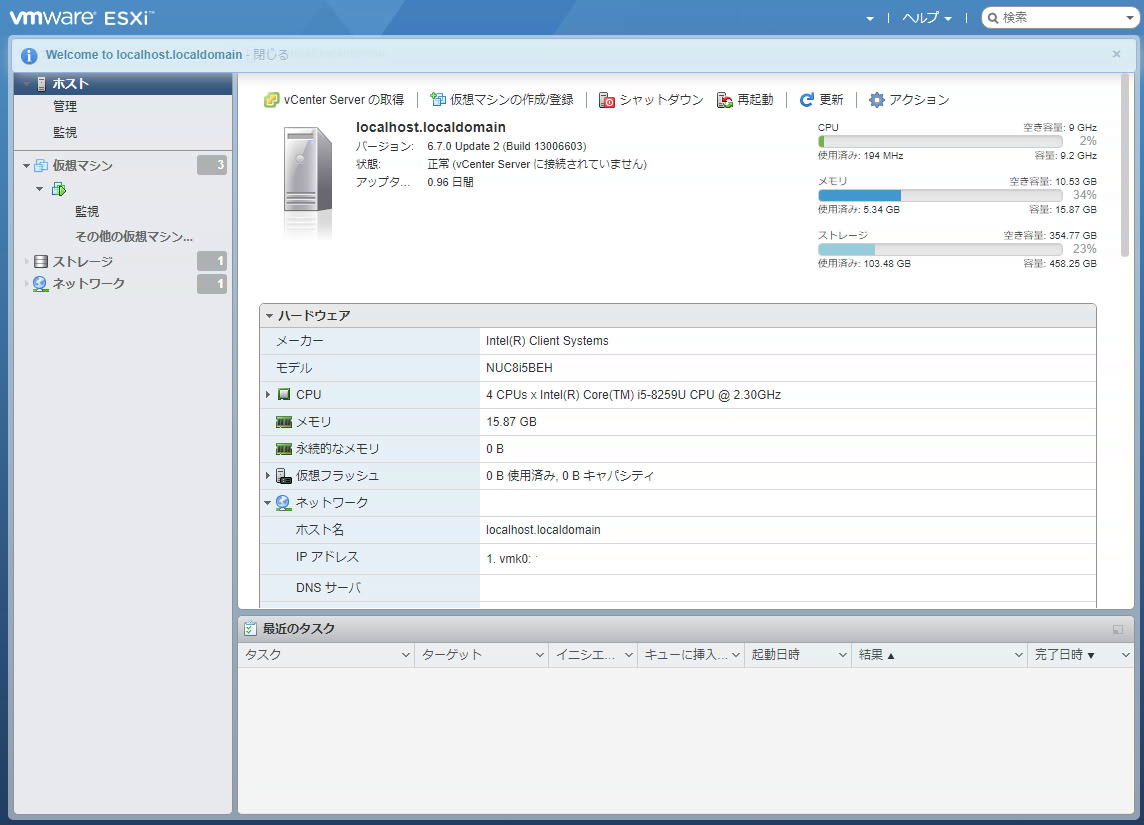The height and width of the screenshot is (825, 1144).
Task: Click the CPU chip icon in hardware table
Action: 284,395
